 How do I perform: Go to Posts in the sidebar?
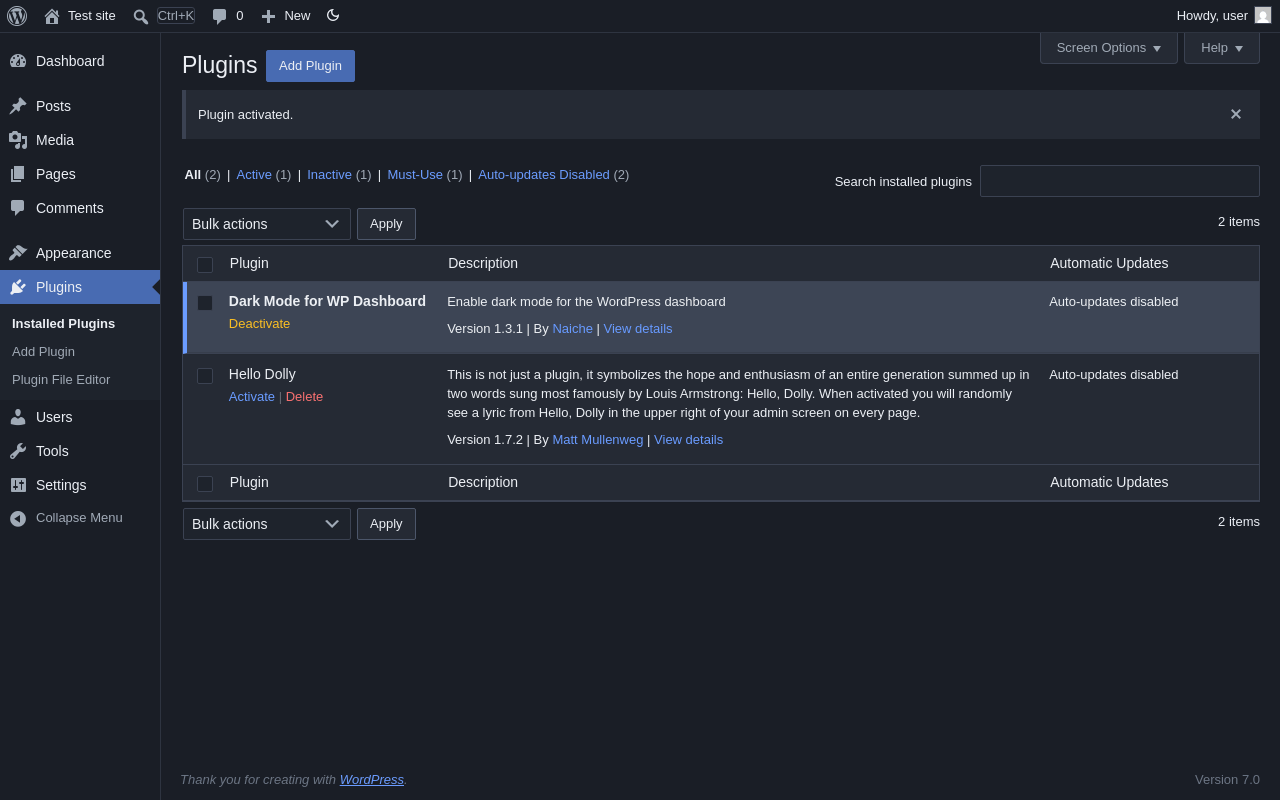tap(80, 106)
